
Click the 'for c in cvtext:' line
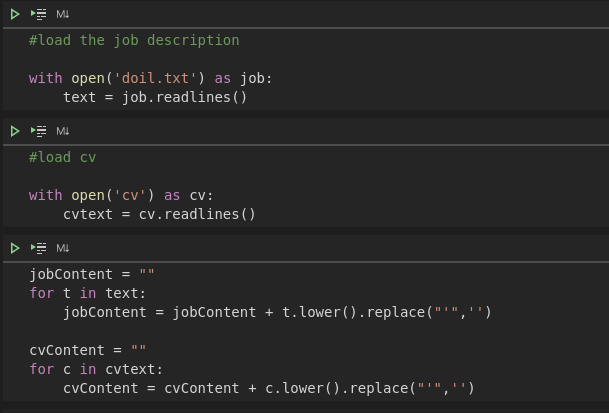pos(96,369)
